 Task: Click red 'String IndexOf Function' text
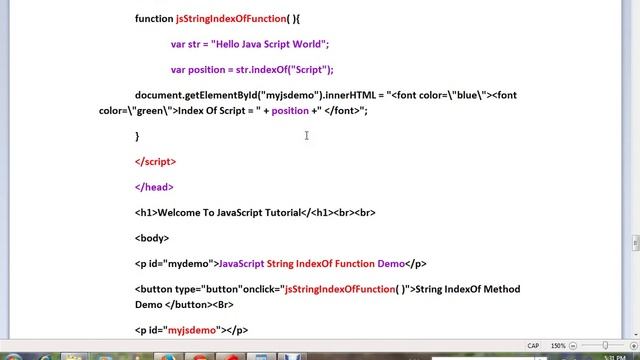[321, 264]
